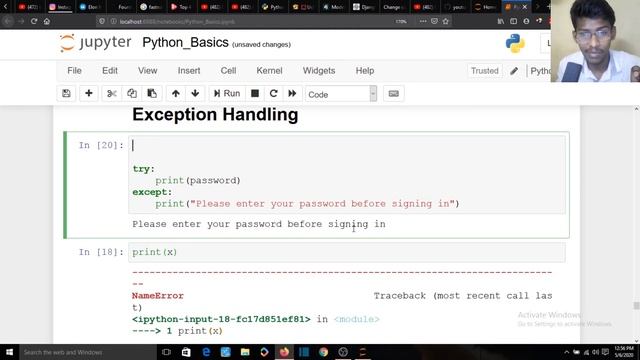Bookmark this page with star icon
The image size is (640, 360).
[445, 21]
